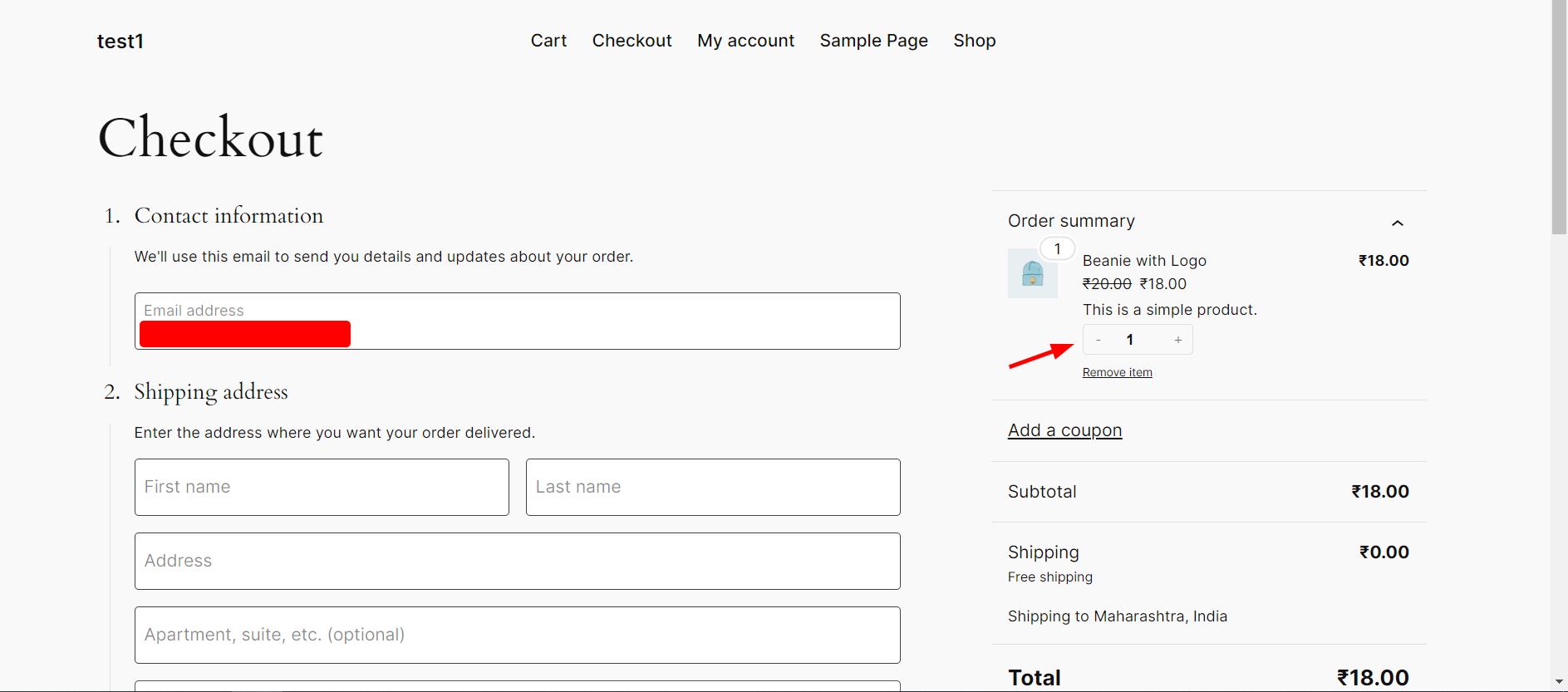
Task: Click the Apartment, suite optional field
Action: coord(517,635)
